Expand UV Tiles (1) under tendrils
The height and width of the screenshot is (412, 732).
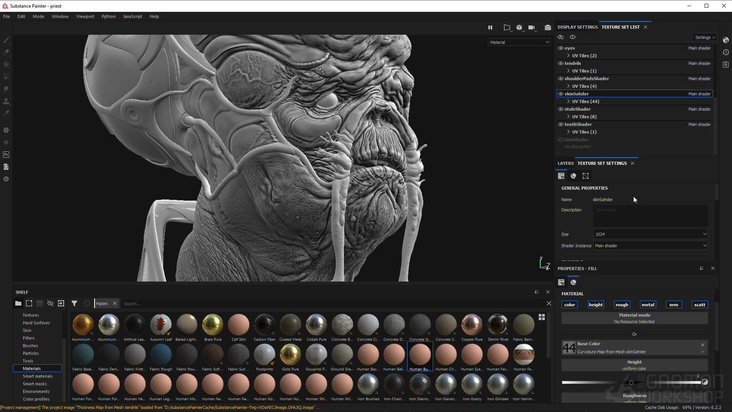[x=568, y=71]
